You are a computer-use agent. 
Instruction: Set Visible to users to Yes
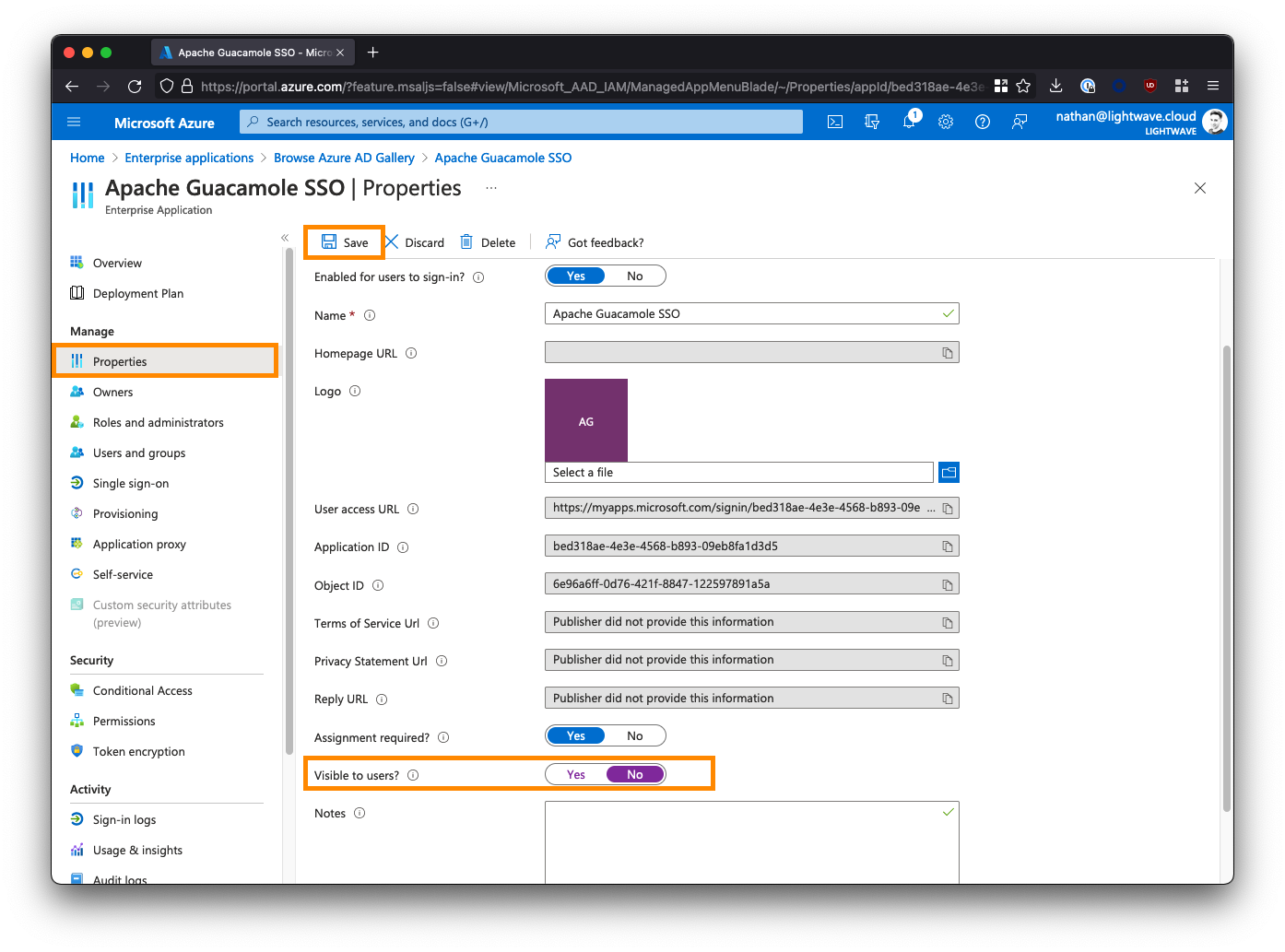(576, 775)
